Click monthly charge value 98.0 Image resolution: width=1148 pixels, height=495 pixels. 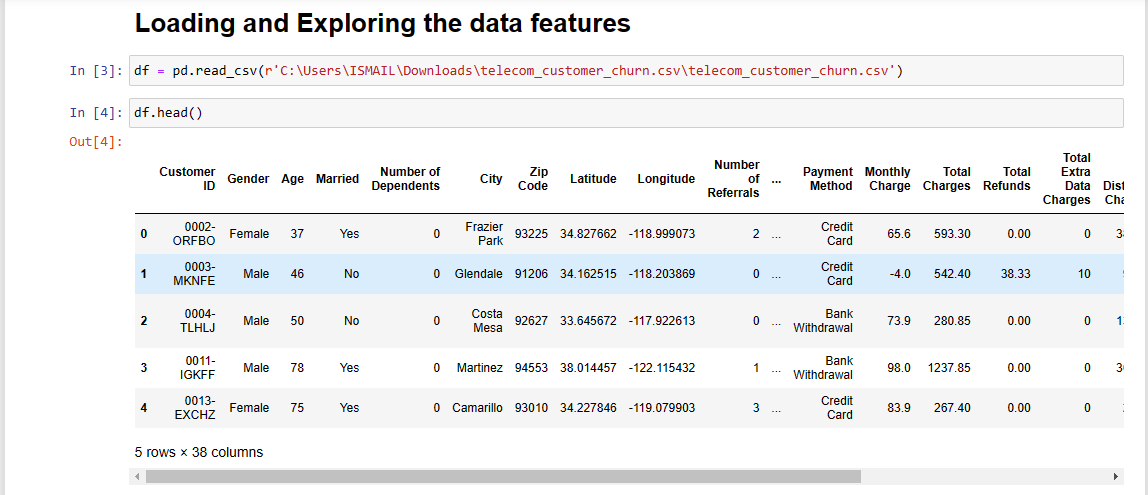coord(899,368)
